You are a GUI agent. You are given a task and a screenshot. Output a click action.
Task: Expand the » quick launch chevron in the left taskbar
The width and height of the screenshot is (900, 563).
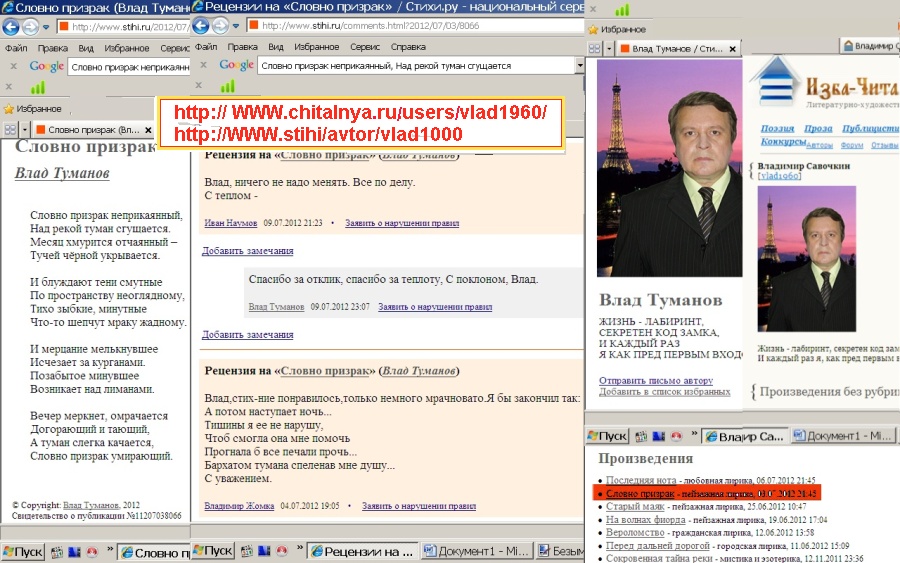pos(110,550)
